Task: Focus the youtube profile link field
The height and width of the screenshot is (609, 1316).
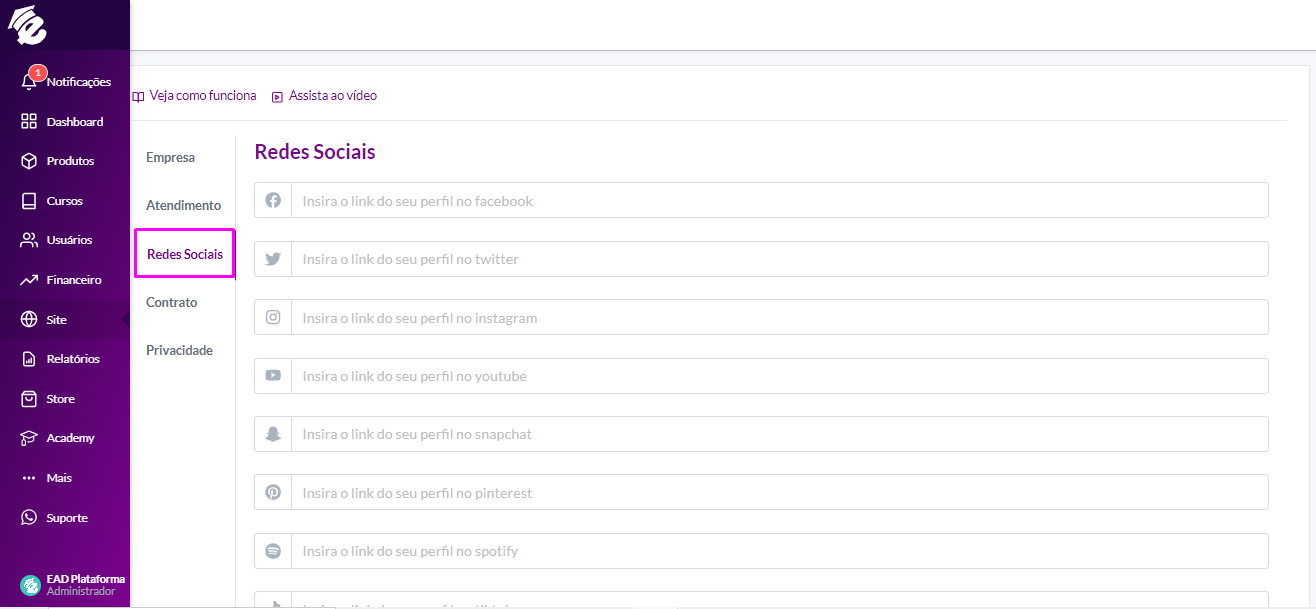Action: (780, 376)
